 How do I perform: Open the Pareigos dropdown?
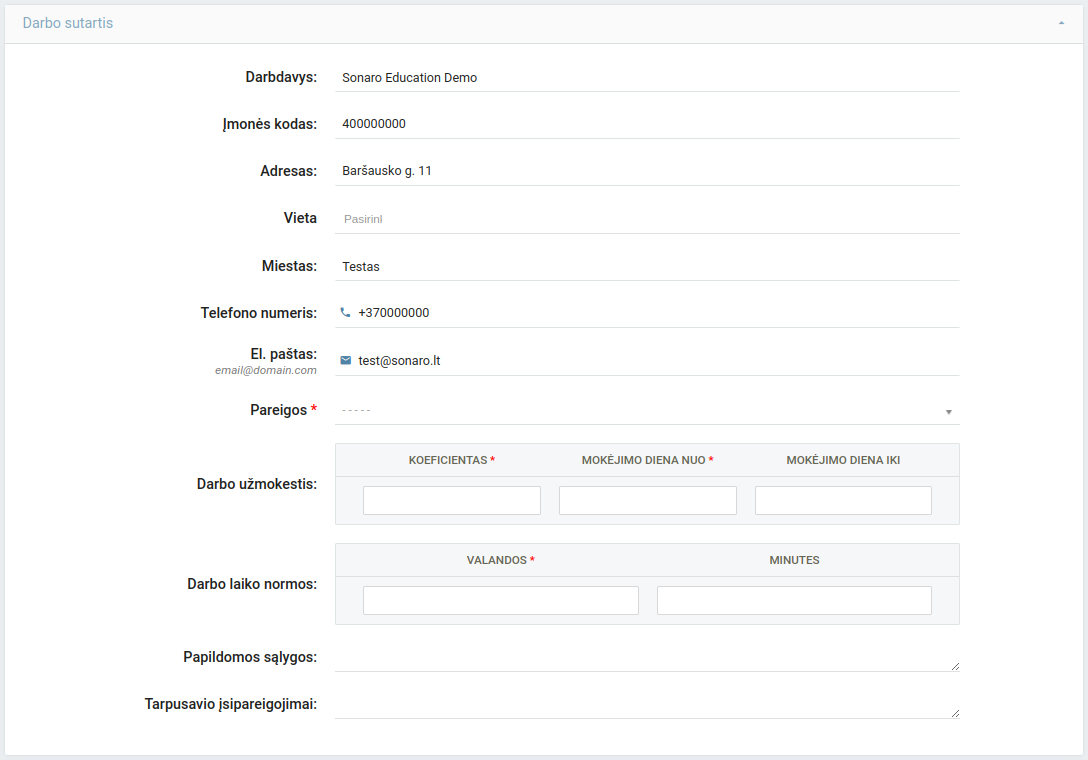[647, 410]
